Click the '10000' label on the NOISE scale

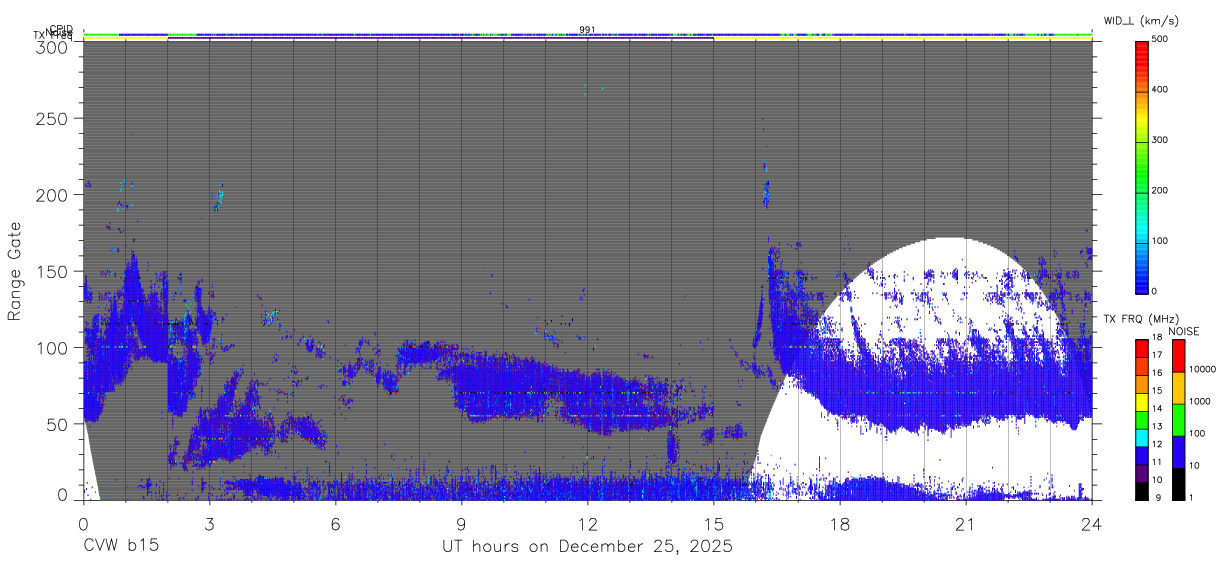click(1202, 370)
